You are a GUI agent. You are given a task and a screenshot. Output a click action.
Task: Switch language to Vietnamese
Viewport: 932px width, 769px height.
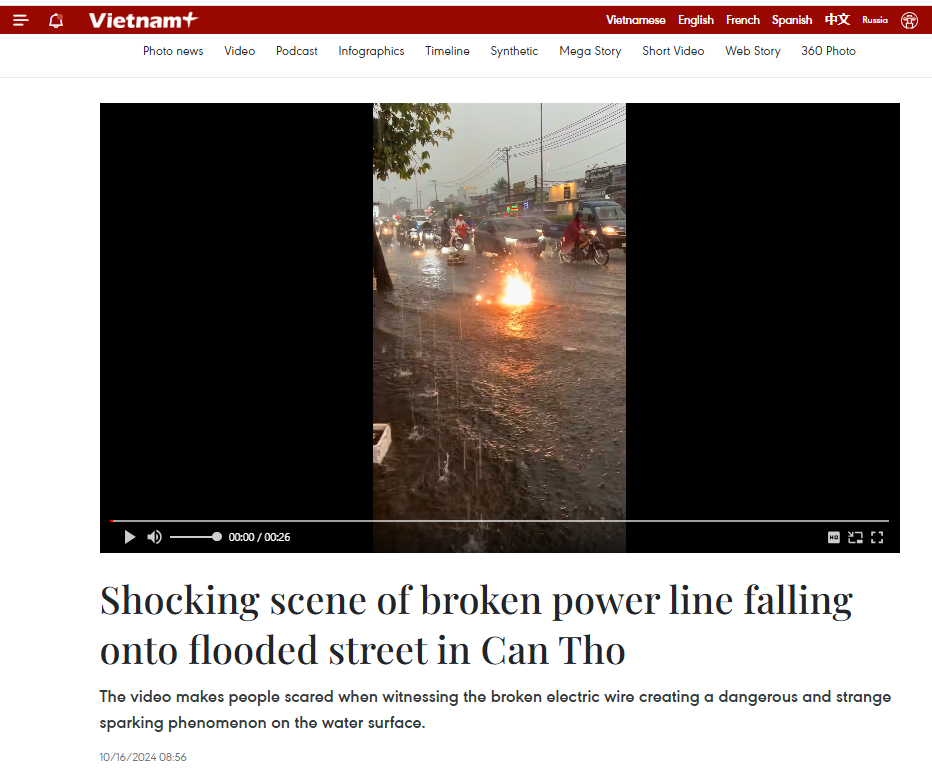(635, 20)
